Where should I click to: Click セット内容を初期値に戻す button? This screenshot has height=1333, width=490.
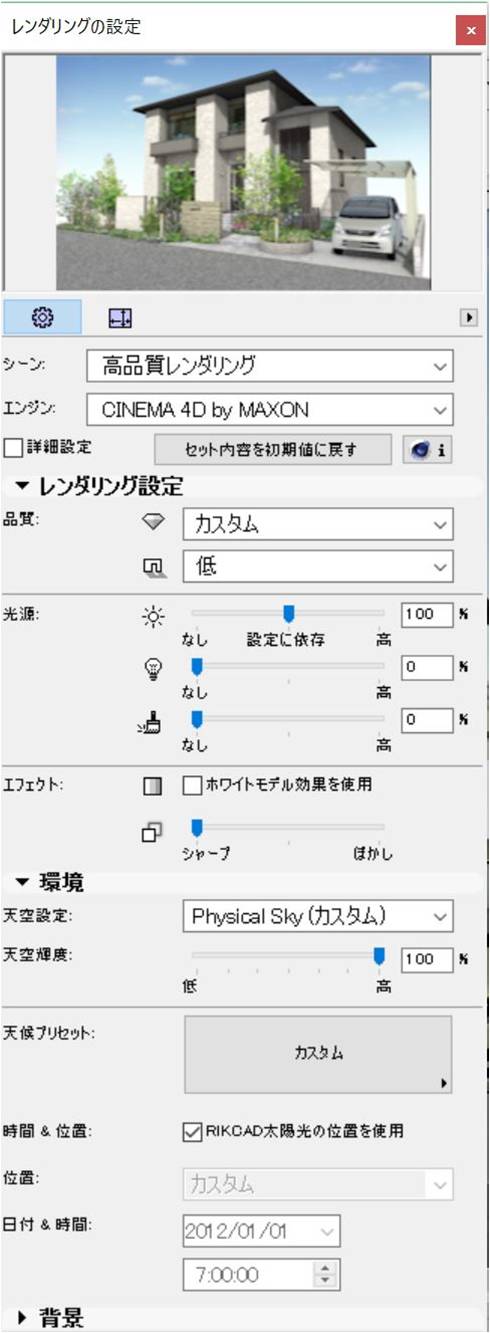[x=272, y=450]
